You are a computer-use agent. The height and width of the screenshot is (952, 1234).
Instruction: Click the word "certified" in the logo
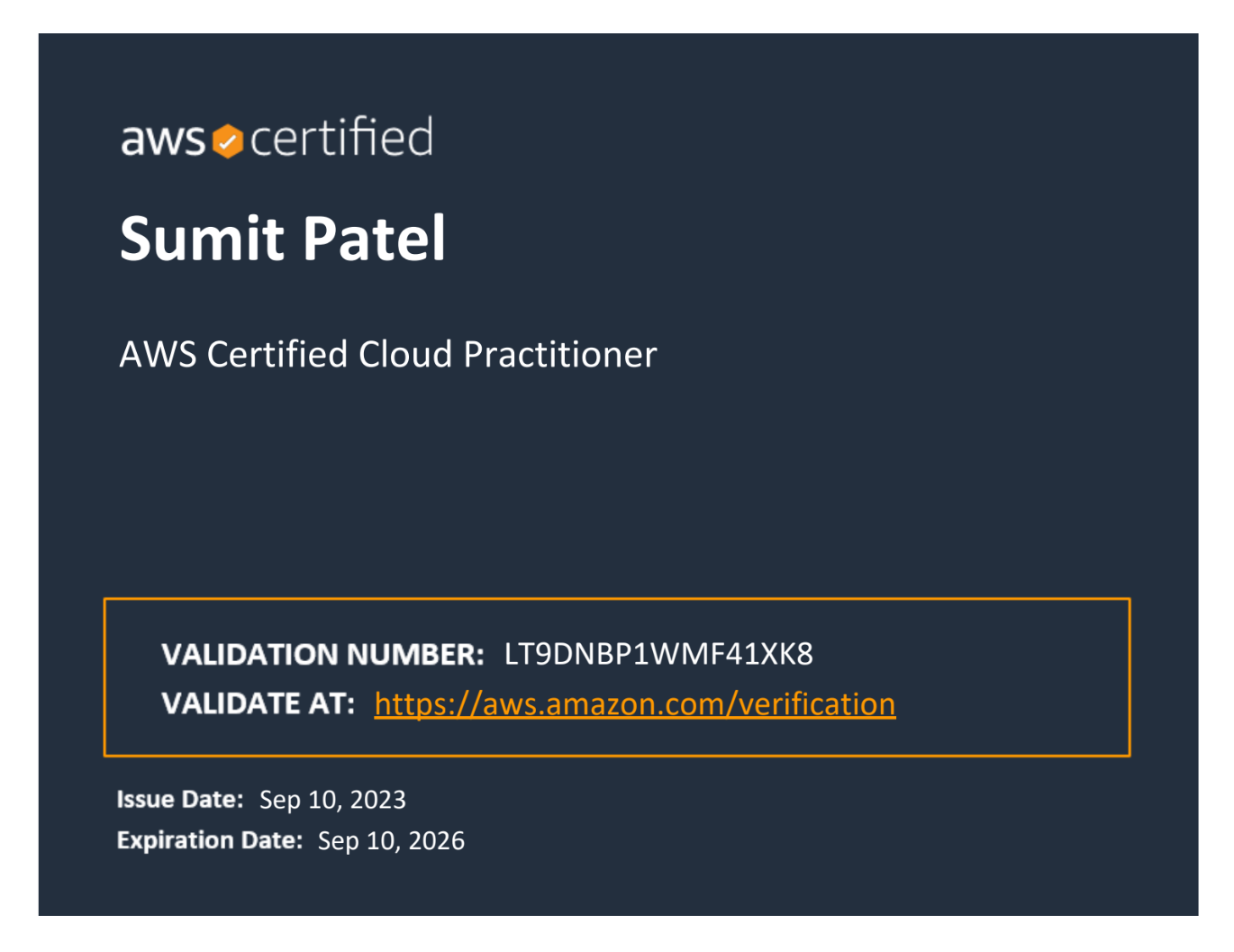341,138
